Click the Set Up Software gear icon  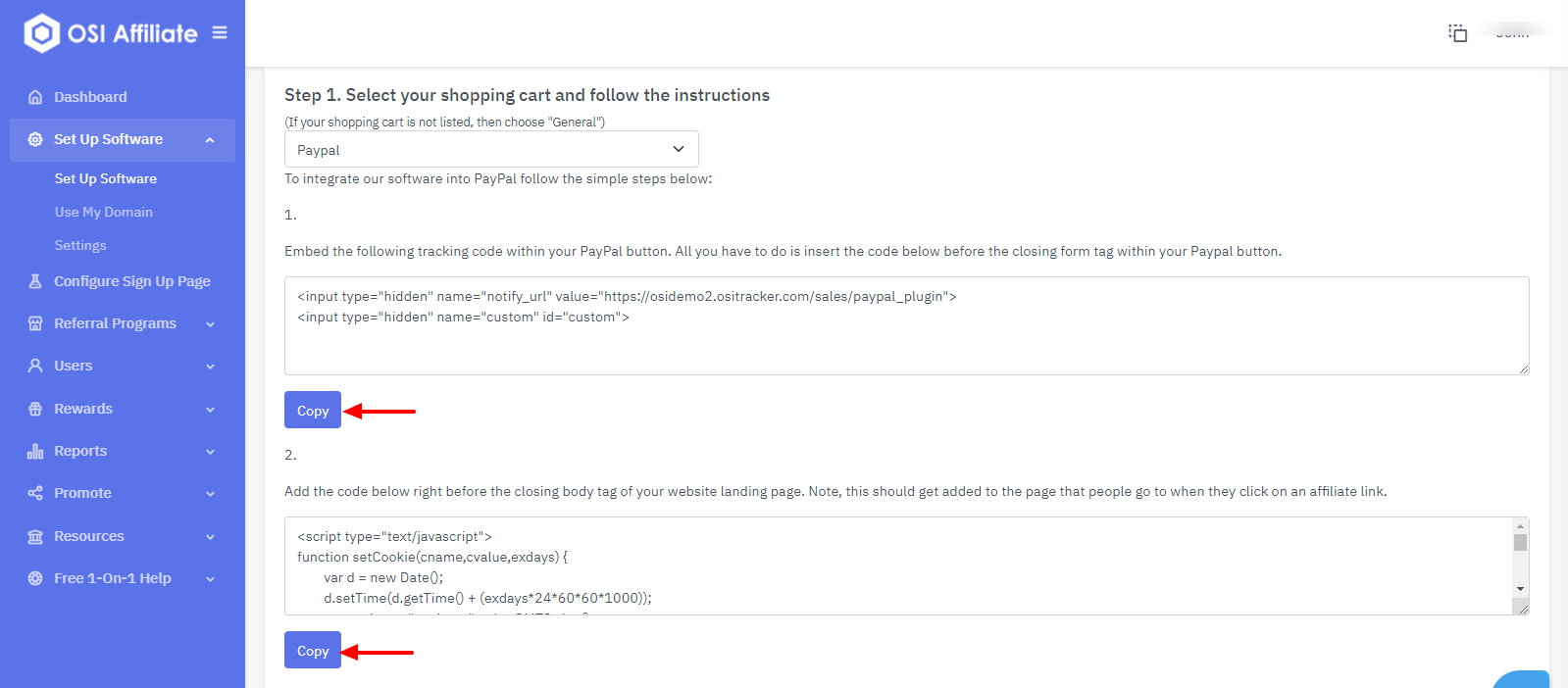point(35,139)
